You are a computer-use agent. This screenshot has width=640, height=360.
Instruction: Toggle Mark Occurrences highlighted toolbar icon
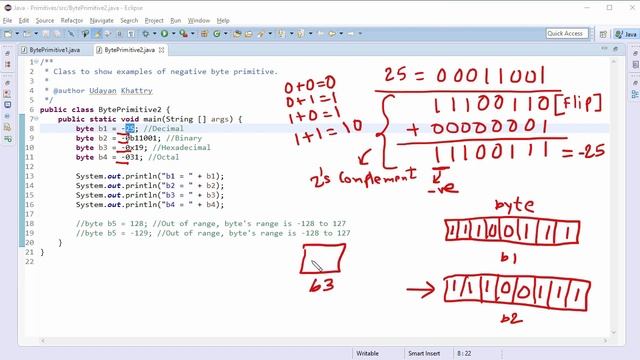click(x=97, y=34)
